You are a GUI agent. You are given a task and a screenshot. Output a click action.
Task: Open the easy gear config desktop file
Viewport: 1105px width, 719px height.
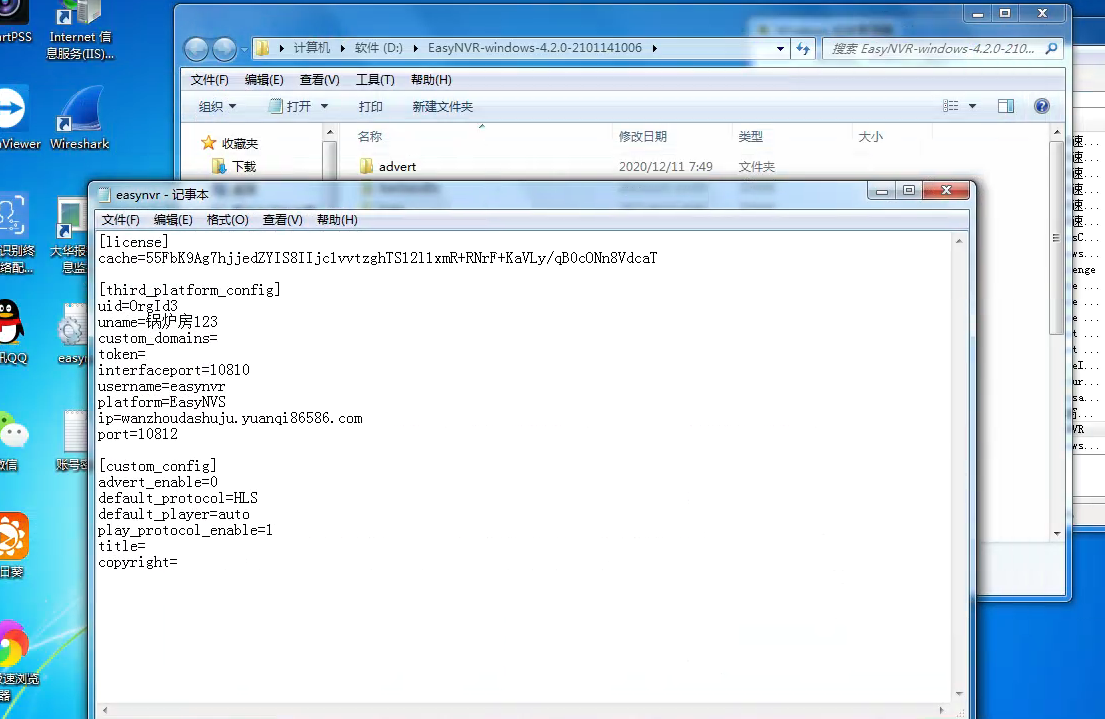point(72,333)
